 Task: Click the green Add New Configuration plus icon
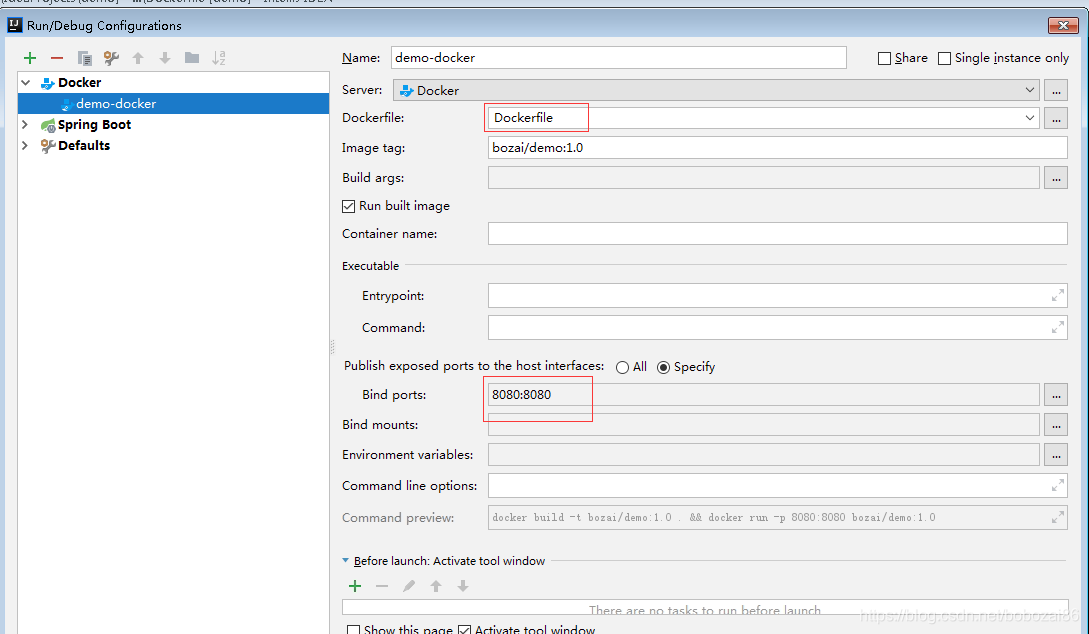(30, 58)
